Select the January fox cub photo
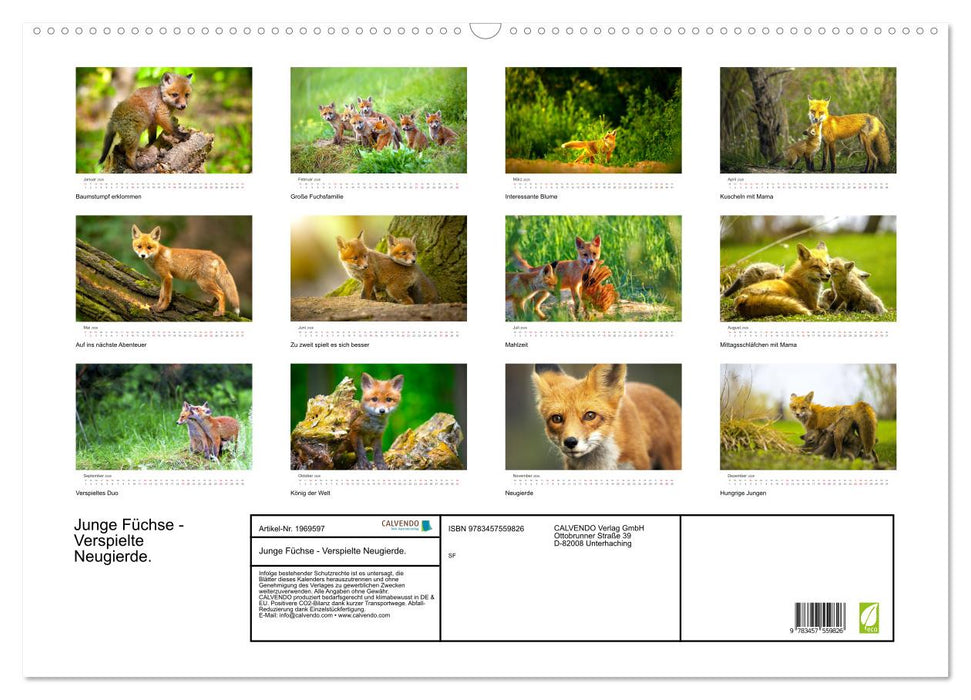 164,118
